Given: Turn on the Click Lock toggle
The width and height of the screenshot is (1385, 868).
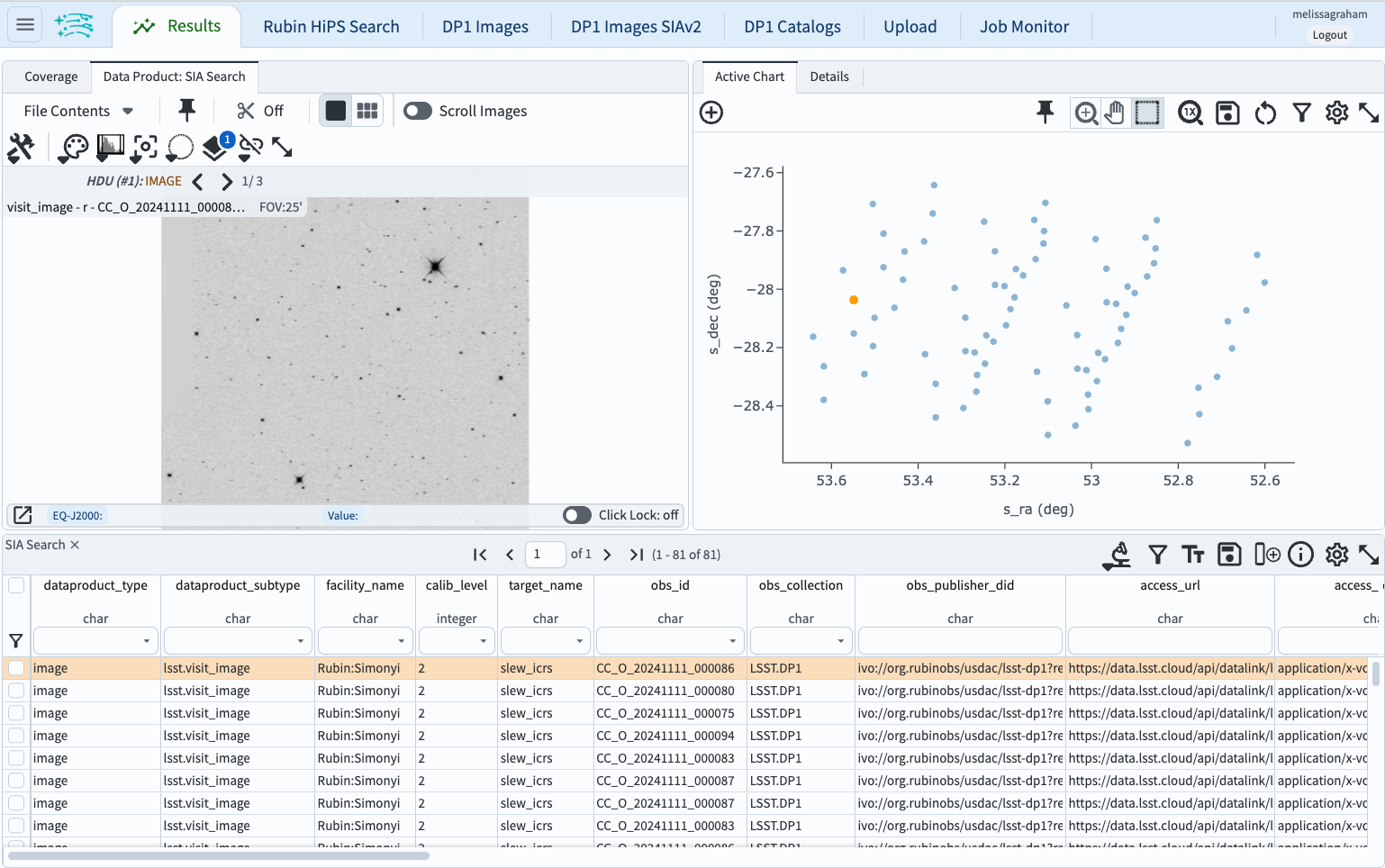Looking at the screenshot, I should (x=577, y=515).
